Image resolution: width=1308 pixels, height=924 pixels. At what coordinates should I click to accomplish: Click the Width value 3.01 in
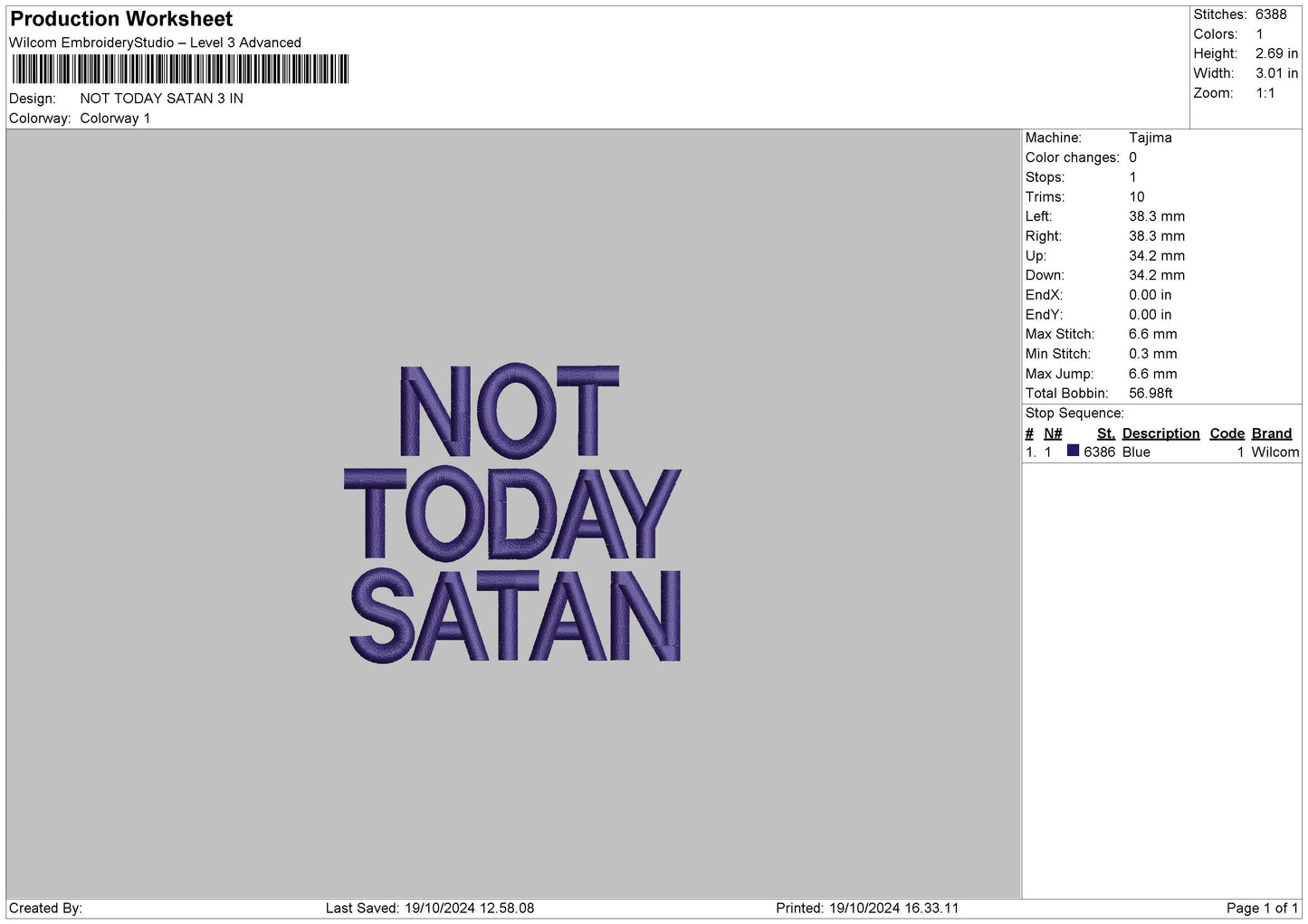[1276, 73]
